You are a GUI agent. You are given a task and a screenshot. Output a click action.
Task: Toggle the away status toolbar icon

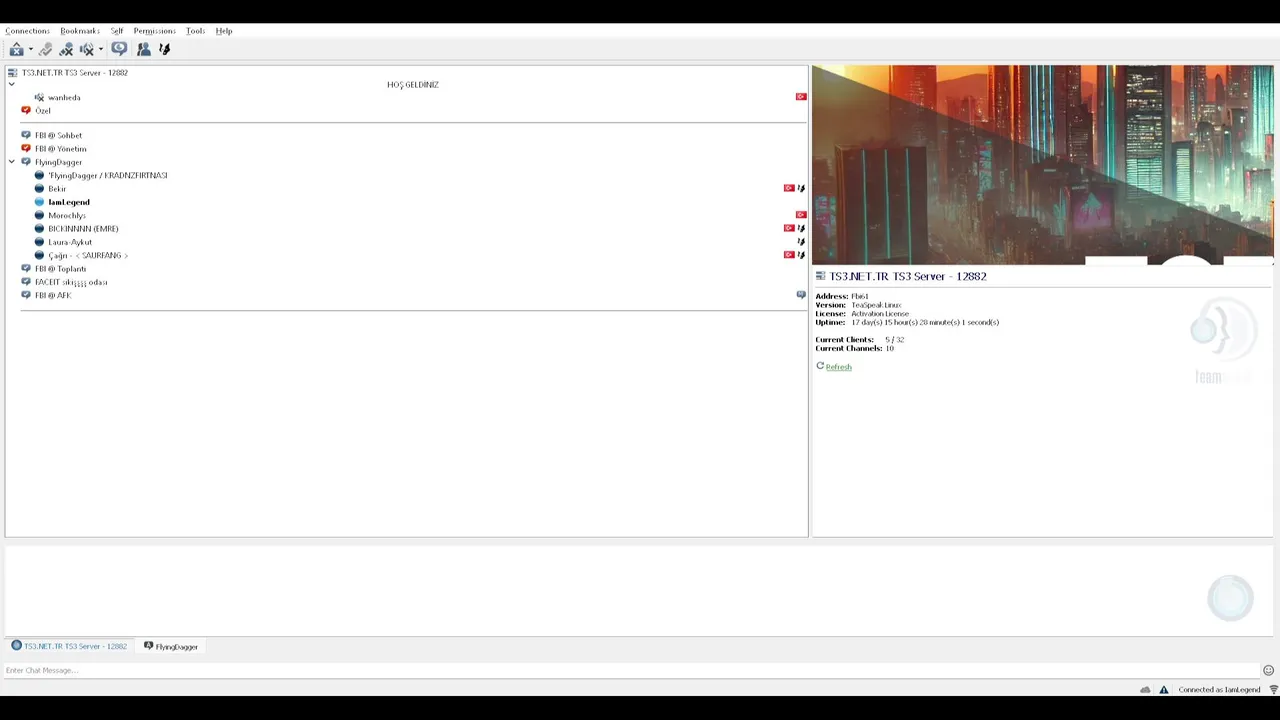(45, 49)
